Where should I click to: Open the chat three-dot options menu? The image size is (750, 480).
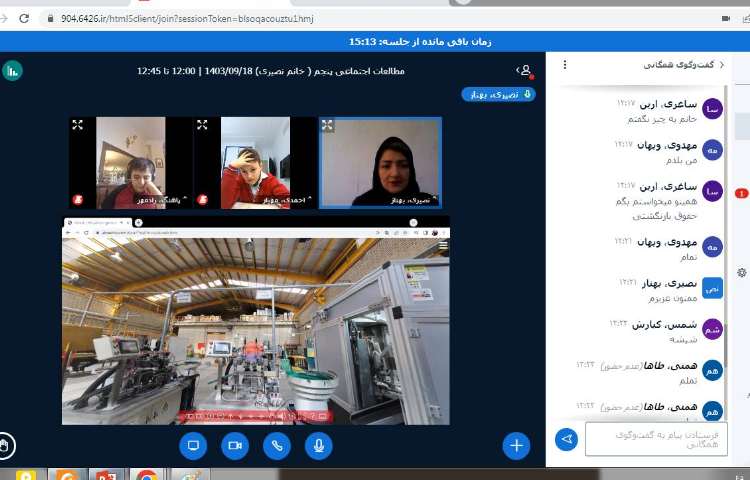pyautogui.click(x=565, y=65)
